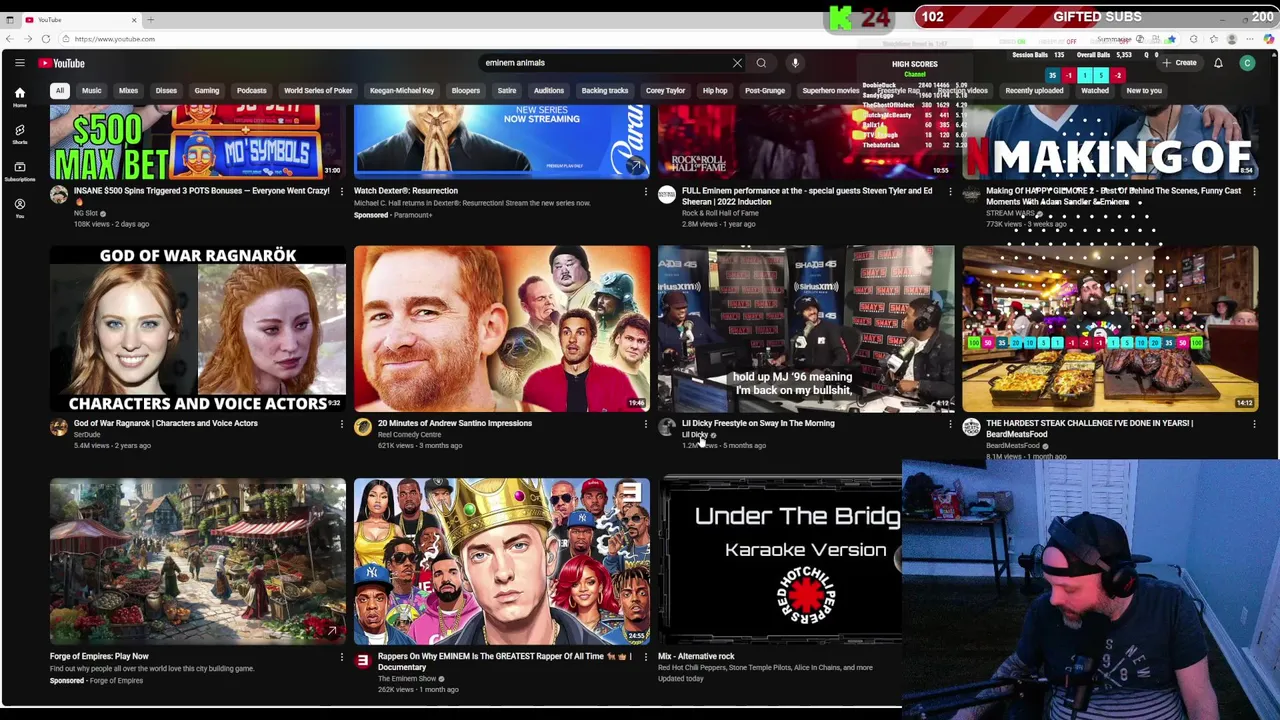
Task: Select the Post-Grunge filter chip
Action: click(x=764, y=91)
